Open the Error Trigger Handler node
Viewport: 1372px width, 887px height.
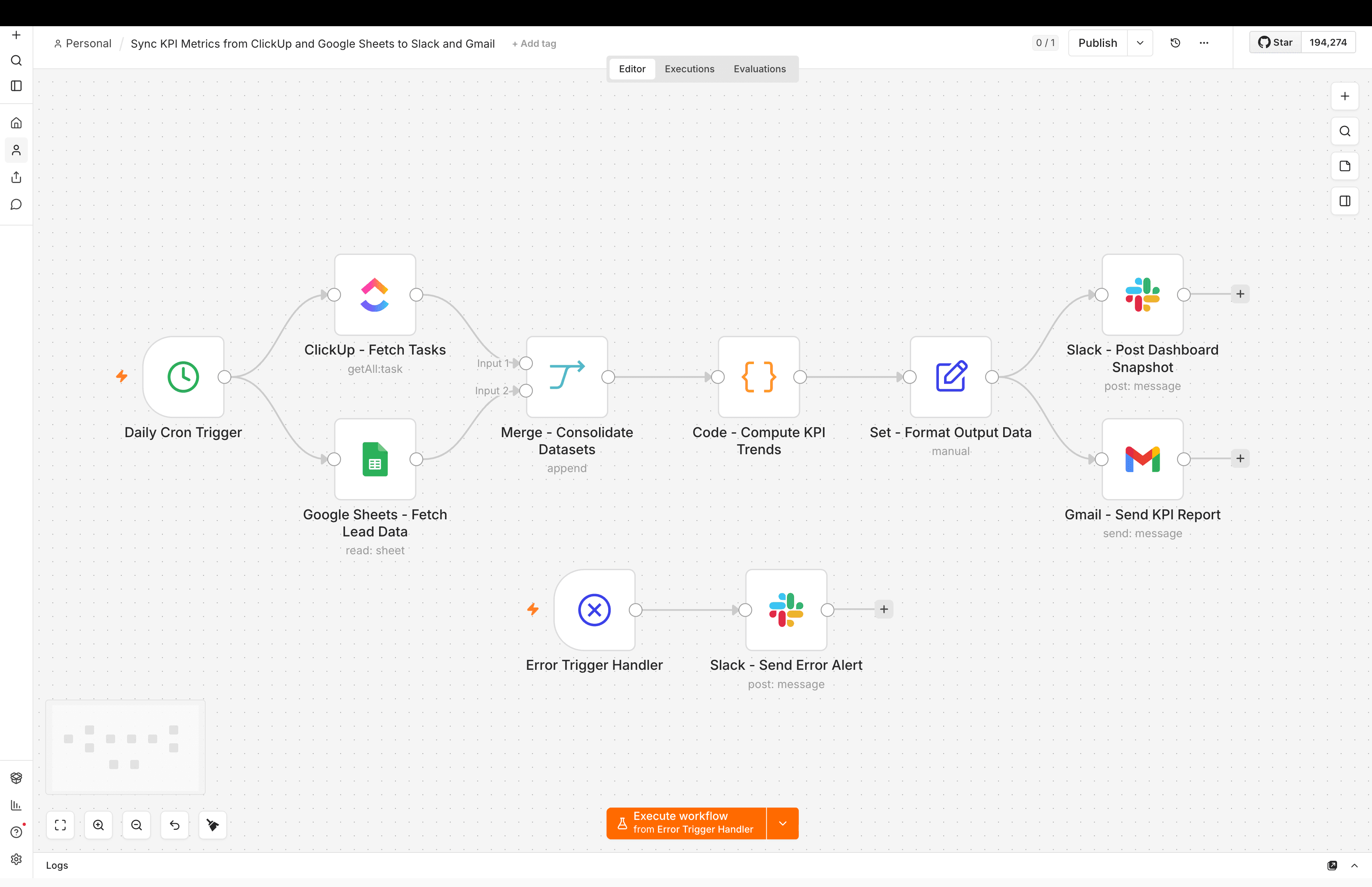tap(594, 610)
